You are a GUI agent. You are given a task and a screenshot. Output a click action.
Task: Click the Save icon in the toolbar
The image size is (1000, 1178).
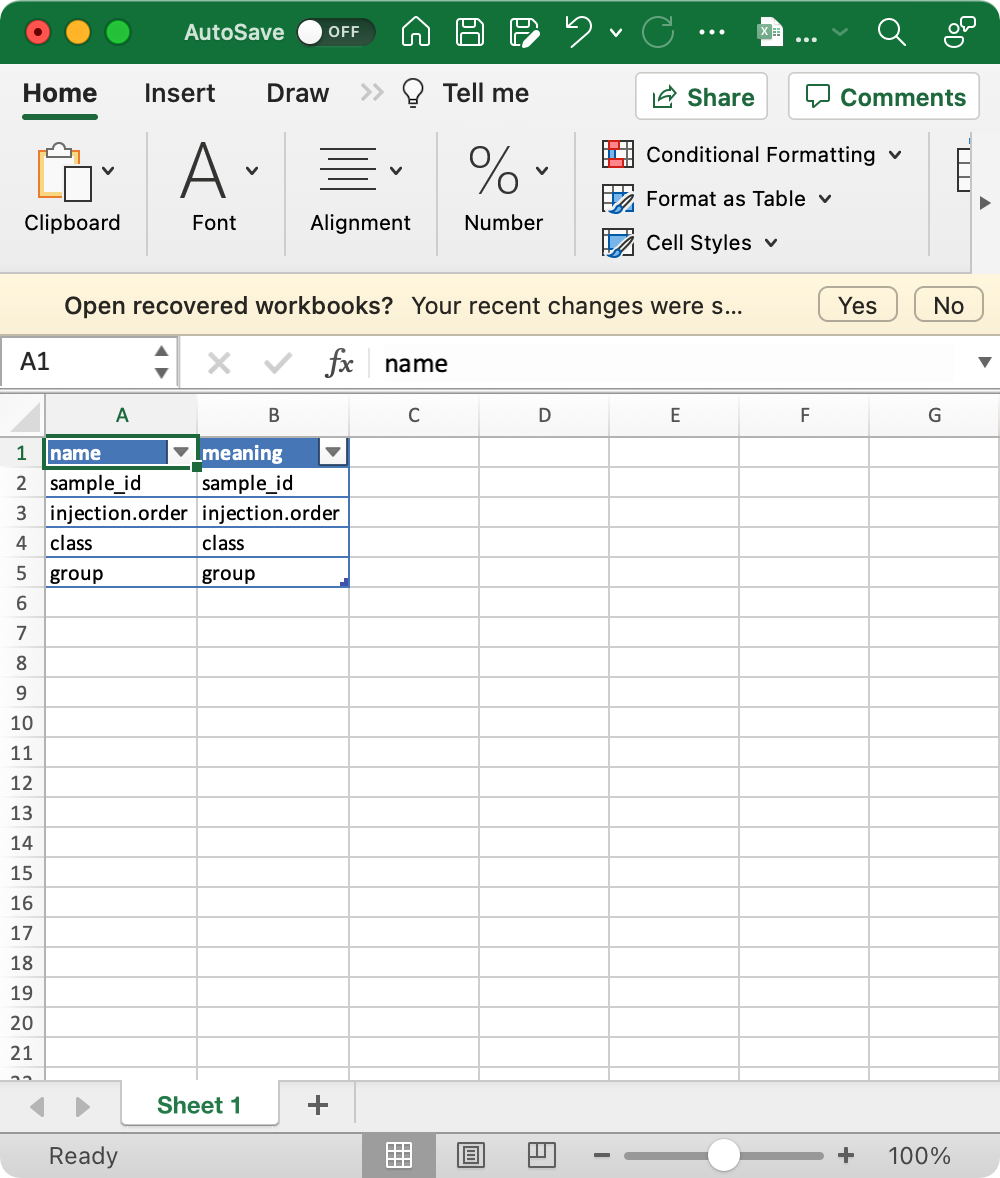click(x=469, y=31)
